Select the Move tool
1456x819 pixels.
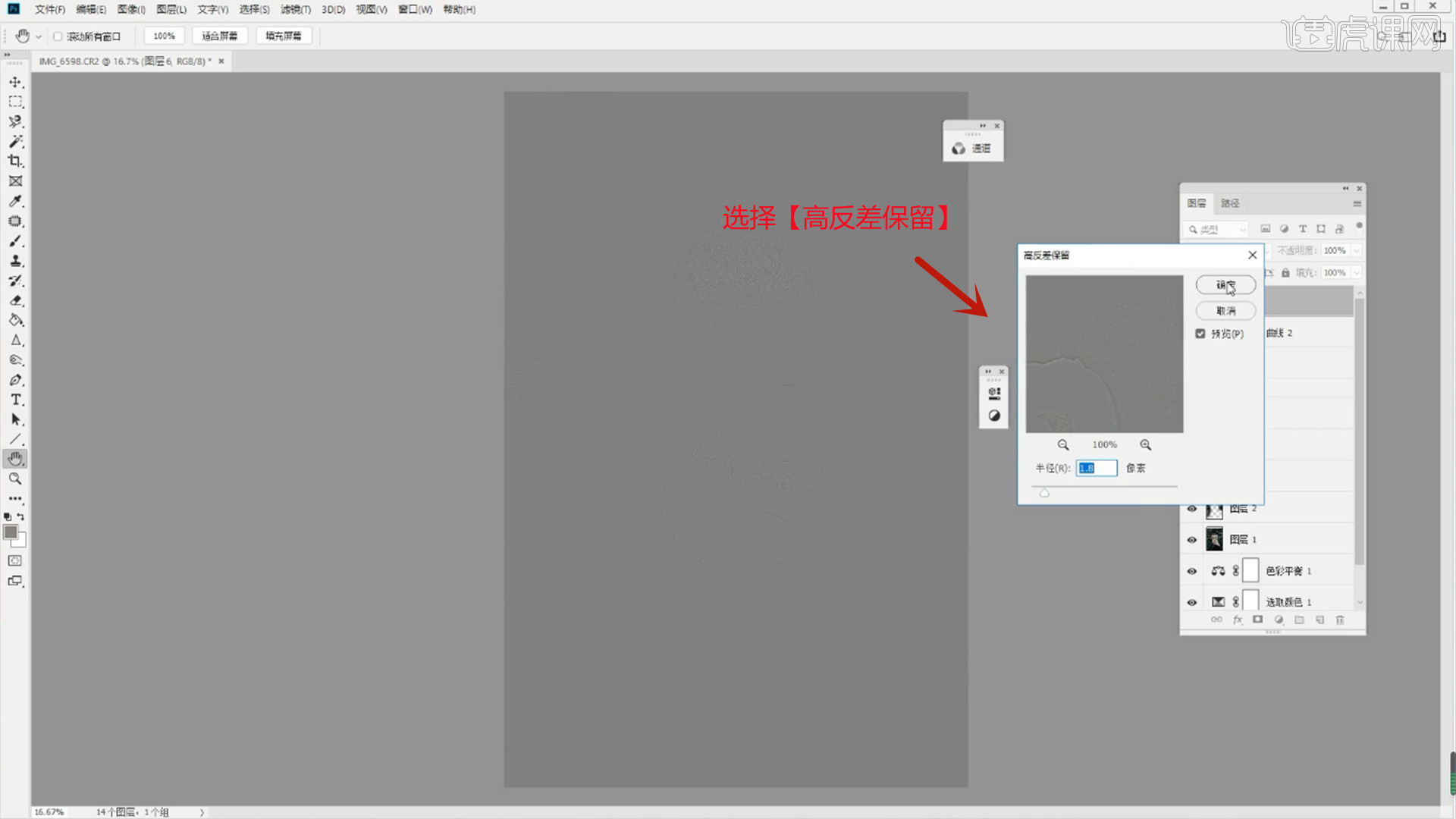15,82
